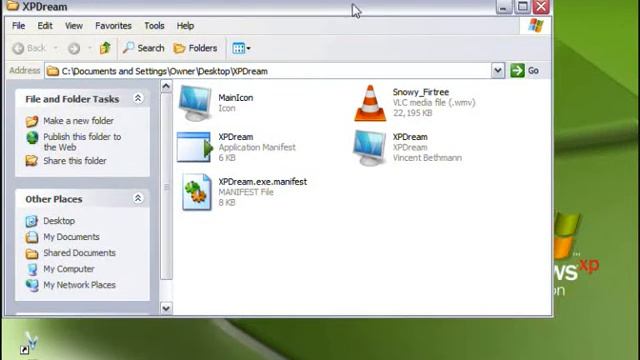The image size is (640, 360).
Task: Open the Help menu
Action: click(x=185, y=26)
